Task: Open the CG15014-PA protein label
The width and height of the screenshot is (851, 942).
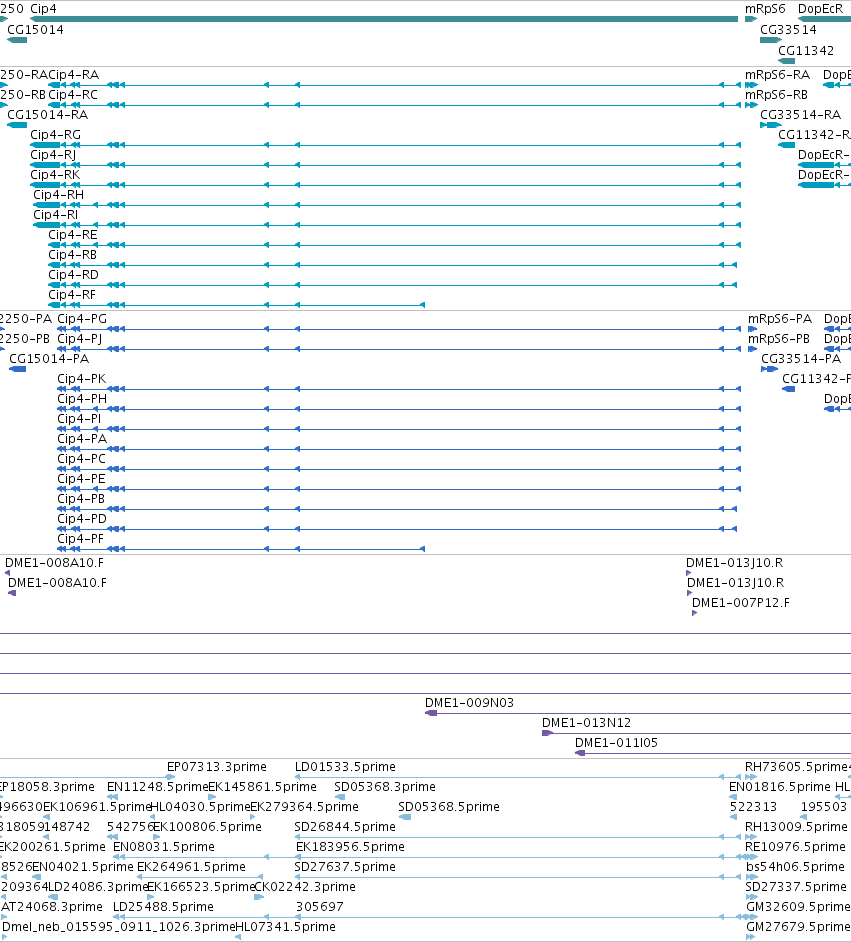Action: tap(49, 359)
